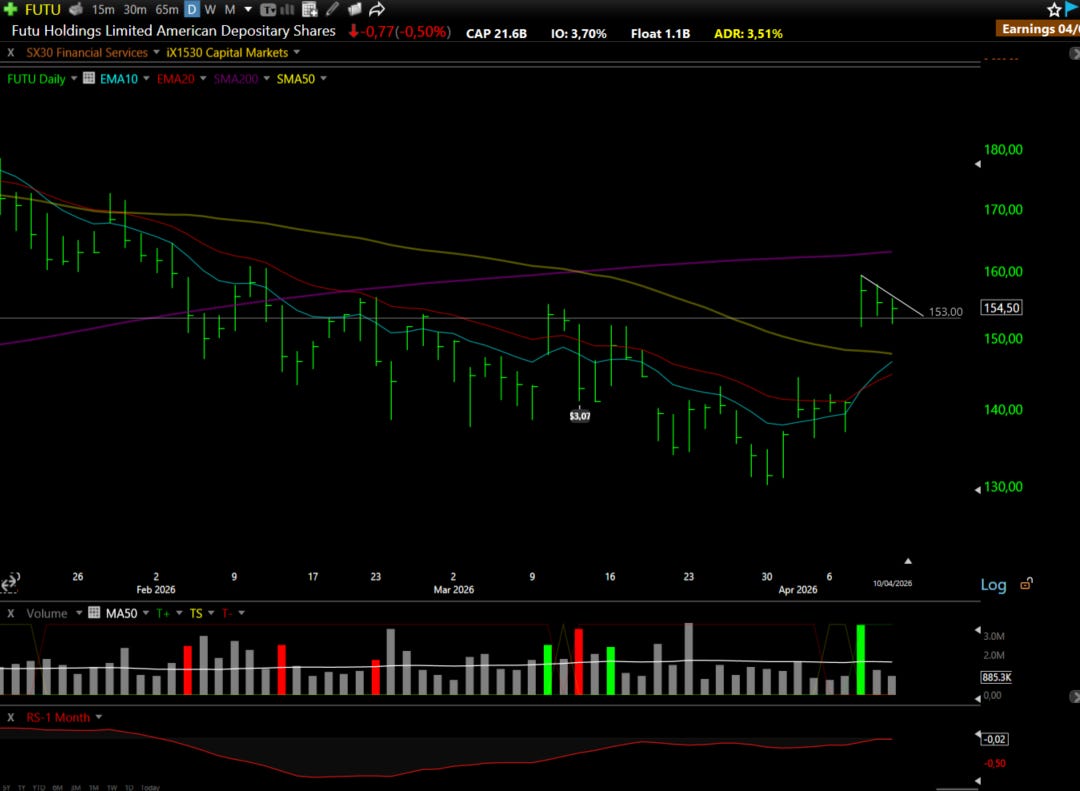
Task: Switch to the 30m timeframe
Action: tap(135, 10)
